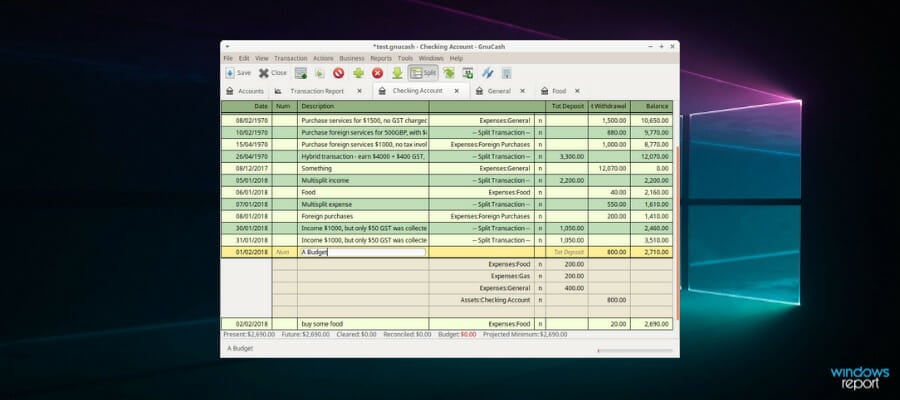Click the Expenses:Foreign Purchases cell dated 15/04/1970

pos(482,145)
